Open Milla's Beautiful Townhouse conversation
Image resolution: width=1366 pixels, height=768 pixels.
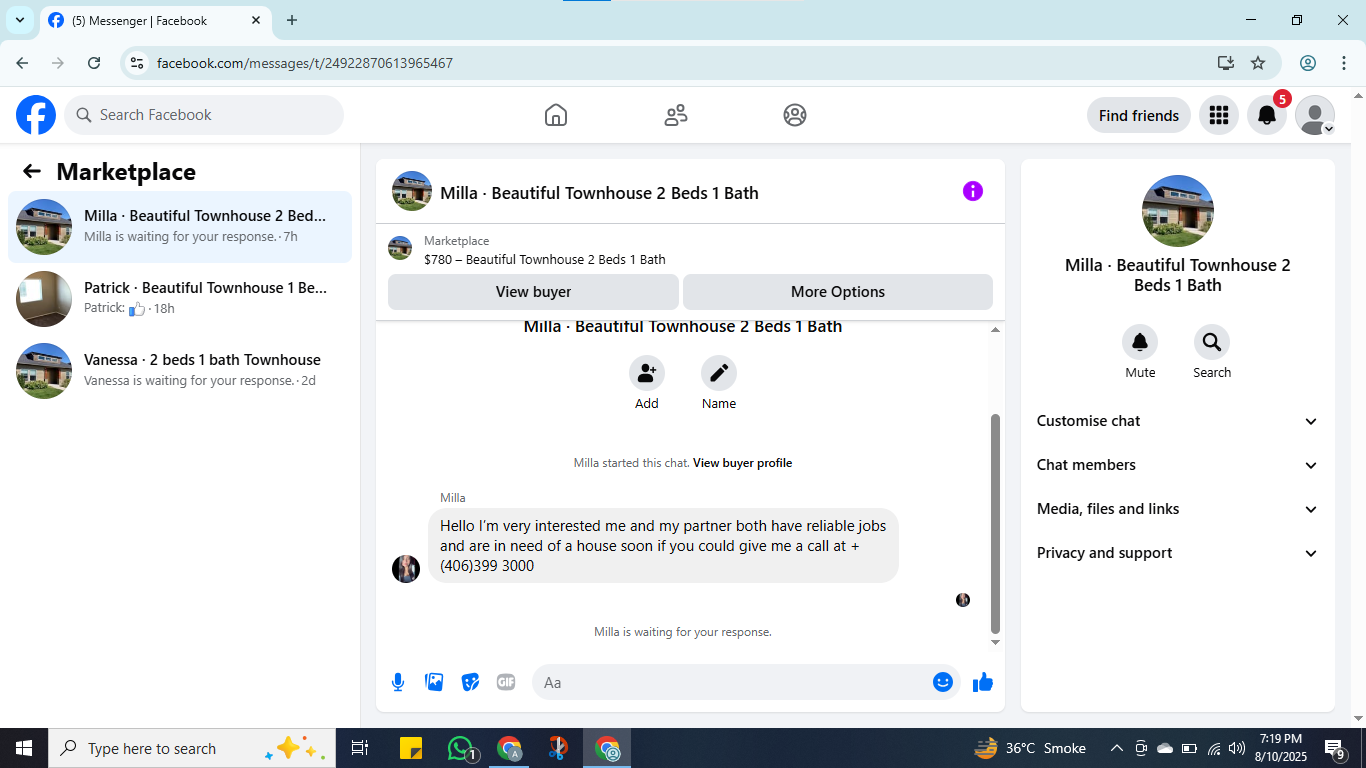[180, 227]
